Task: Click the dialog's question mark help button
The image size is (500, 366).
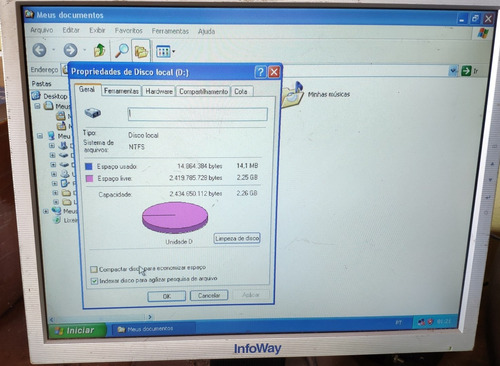Action: 260,72
